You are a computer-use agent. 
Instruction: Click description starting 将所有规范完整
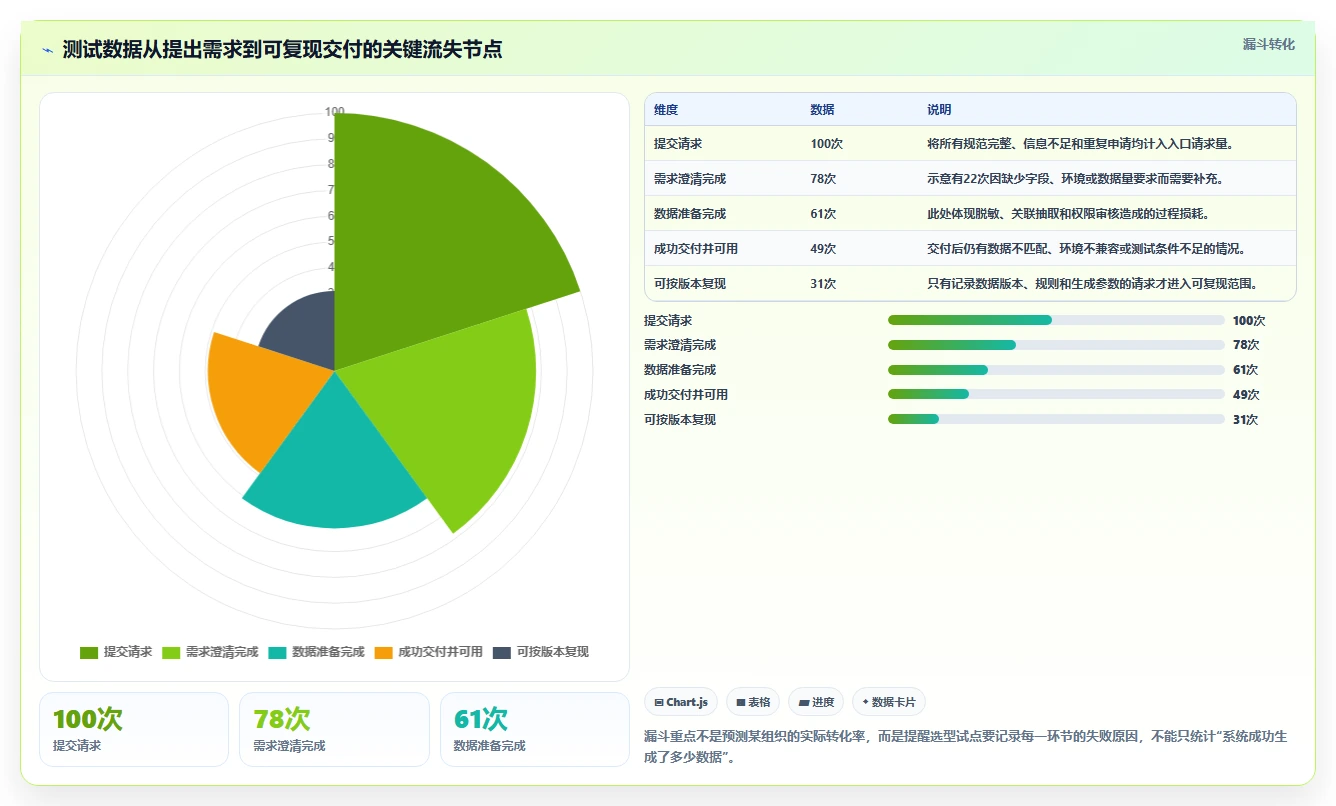1080,144
